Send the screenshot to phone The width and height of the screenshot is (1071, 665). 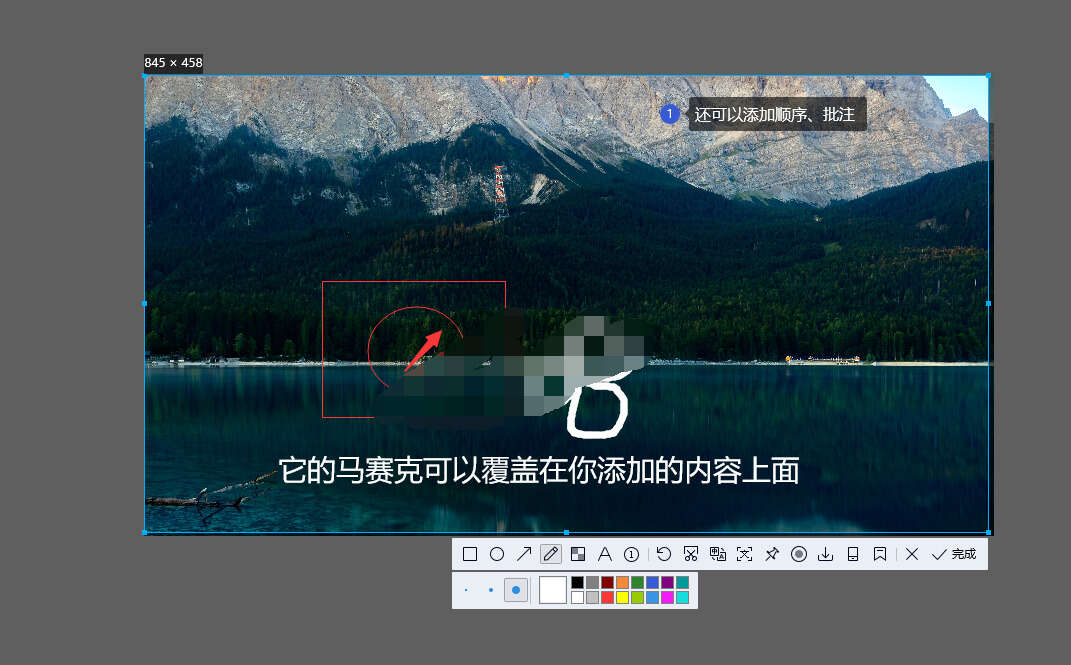click(852, 554)
